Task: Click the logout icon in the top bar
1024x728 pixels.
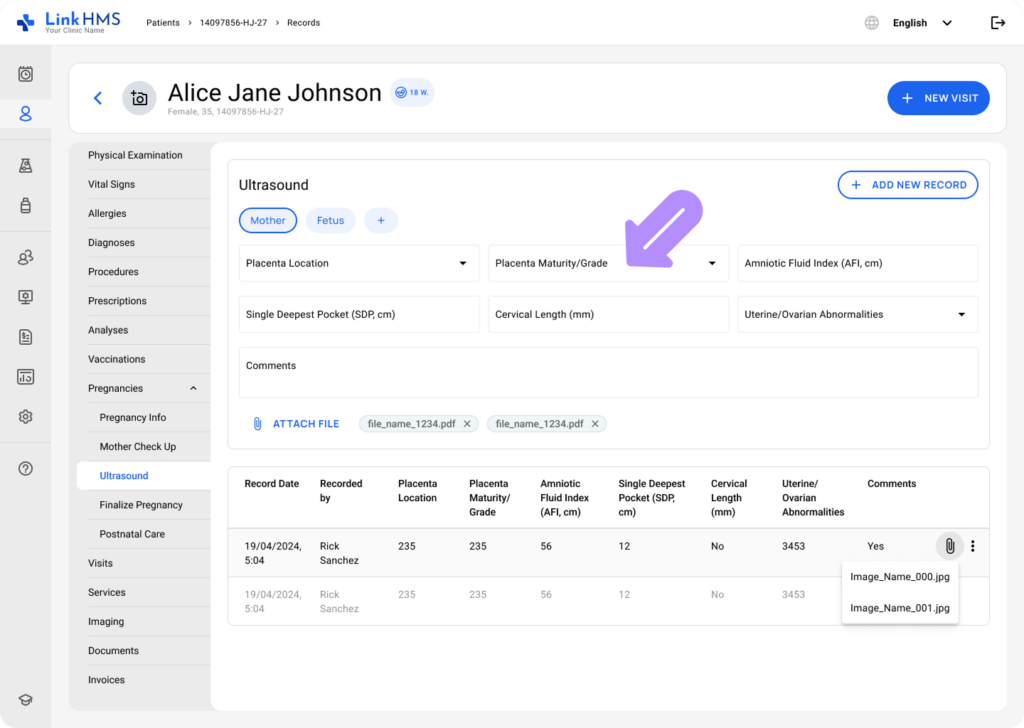Action: tap(998, 23)
